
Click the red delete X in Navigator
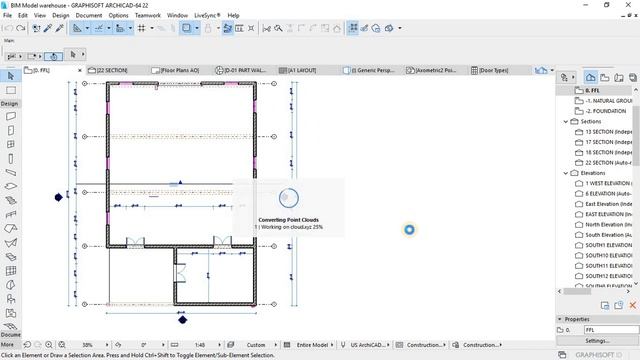point(632,305)
